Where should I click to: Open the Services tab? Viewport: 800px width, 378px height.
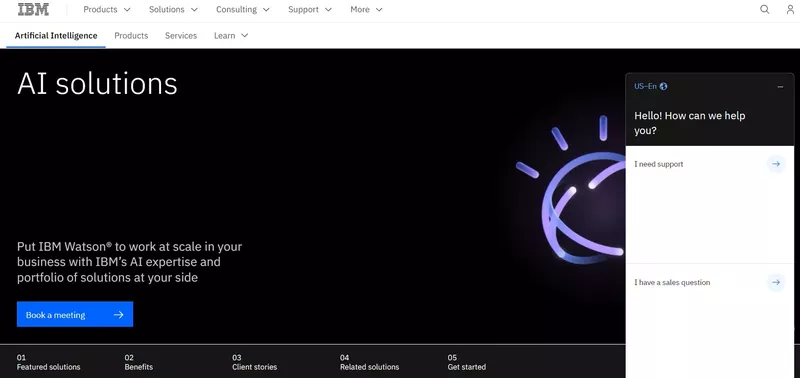coord(181,36)
